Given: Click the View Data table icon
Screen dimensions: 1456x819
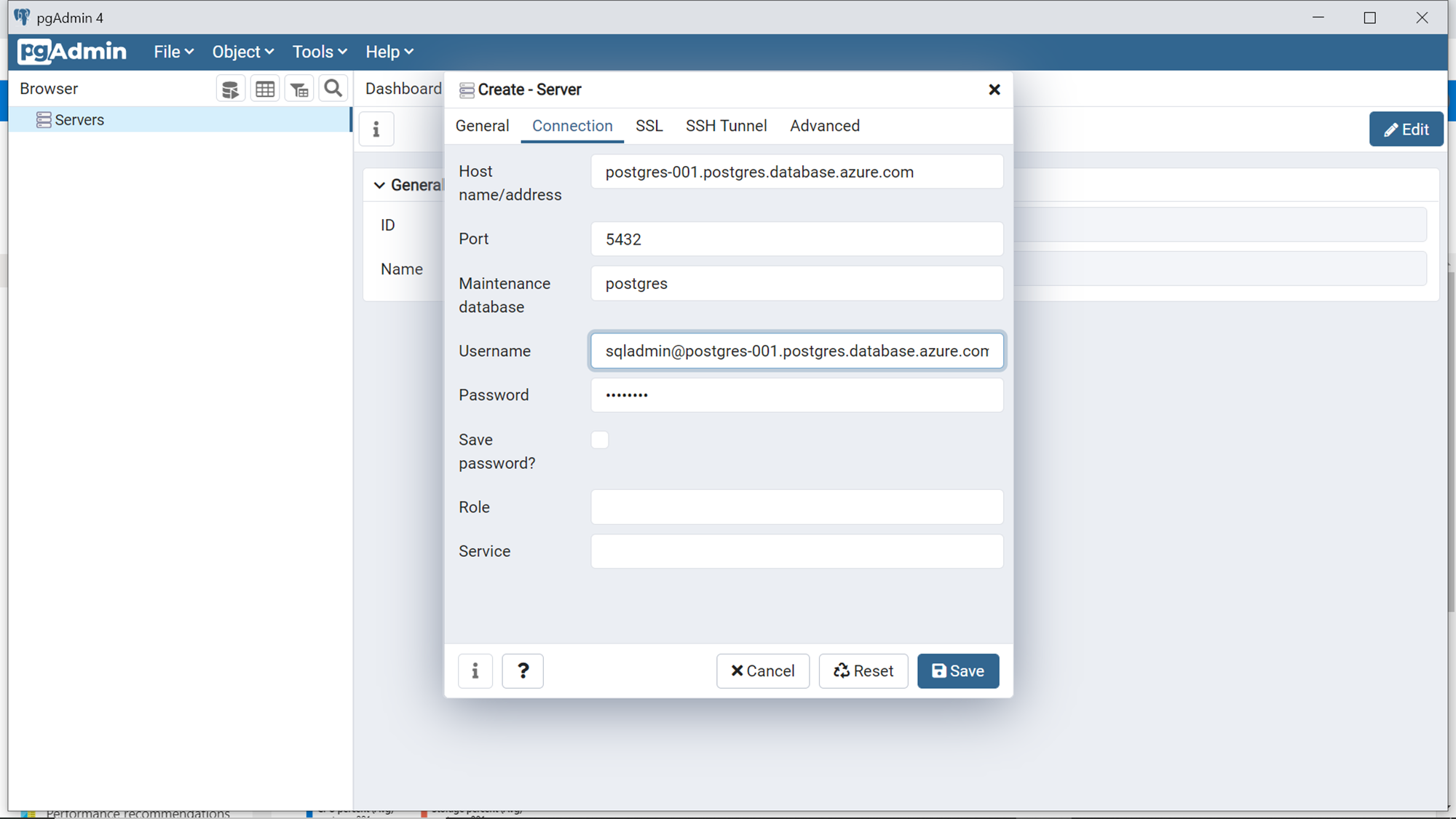Looking at the screenshot, I should coord(265,90).
